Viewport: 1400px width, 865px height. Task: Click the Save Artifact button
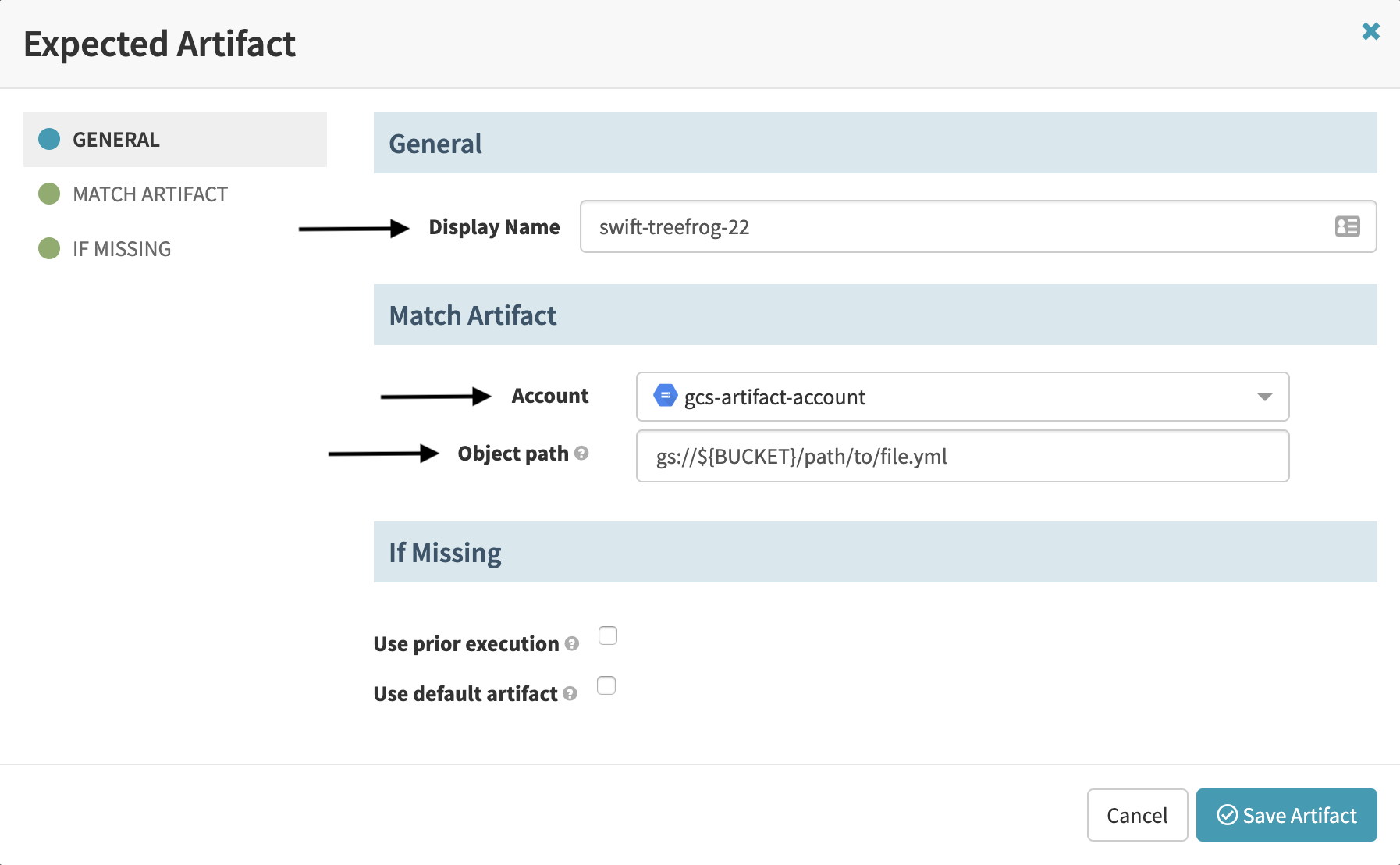tap(1286, 815)
